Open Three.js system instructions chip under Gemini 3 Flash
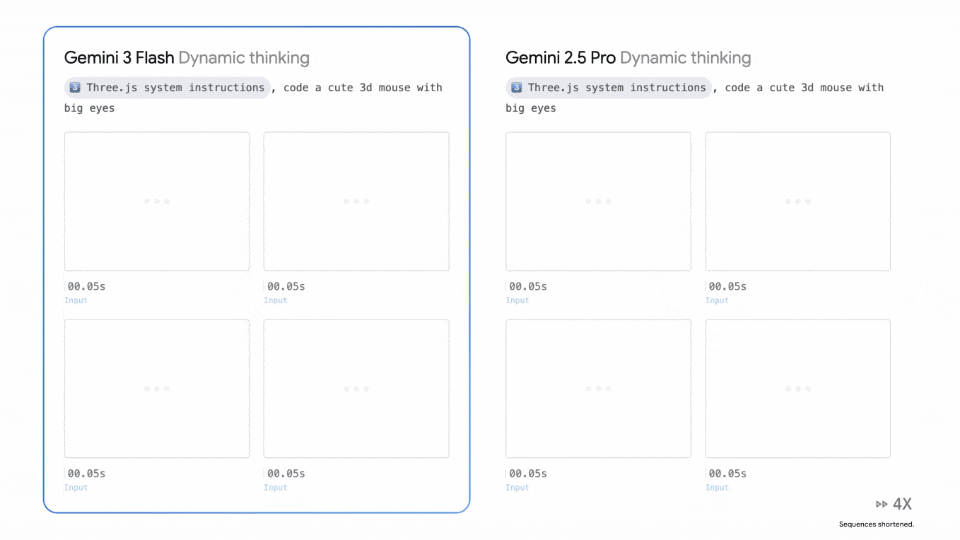Screen dimensions: 960x540 167,88
